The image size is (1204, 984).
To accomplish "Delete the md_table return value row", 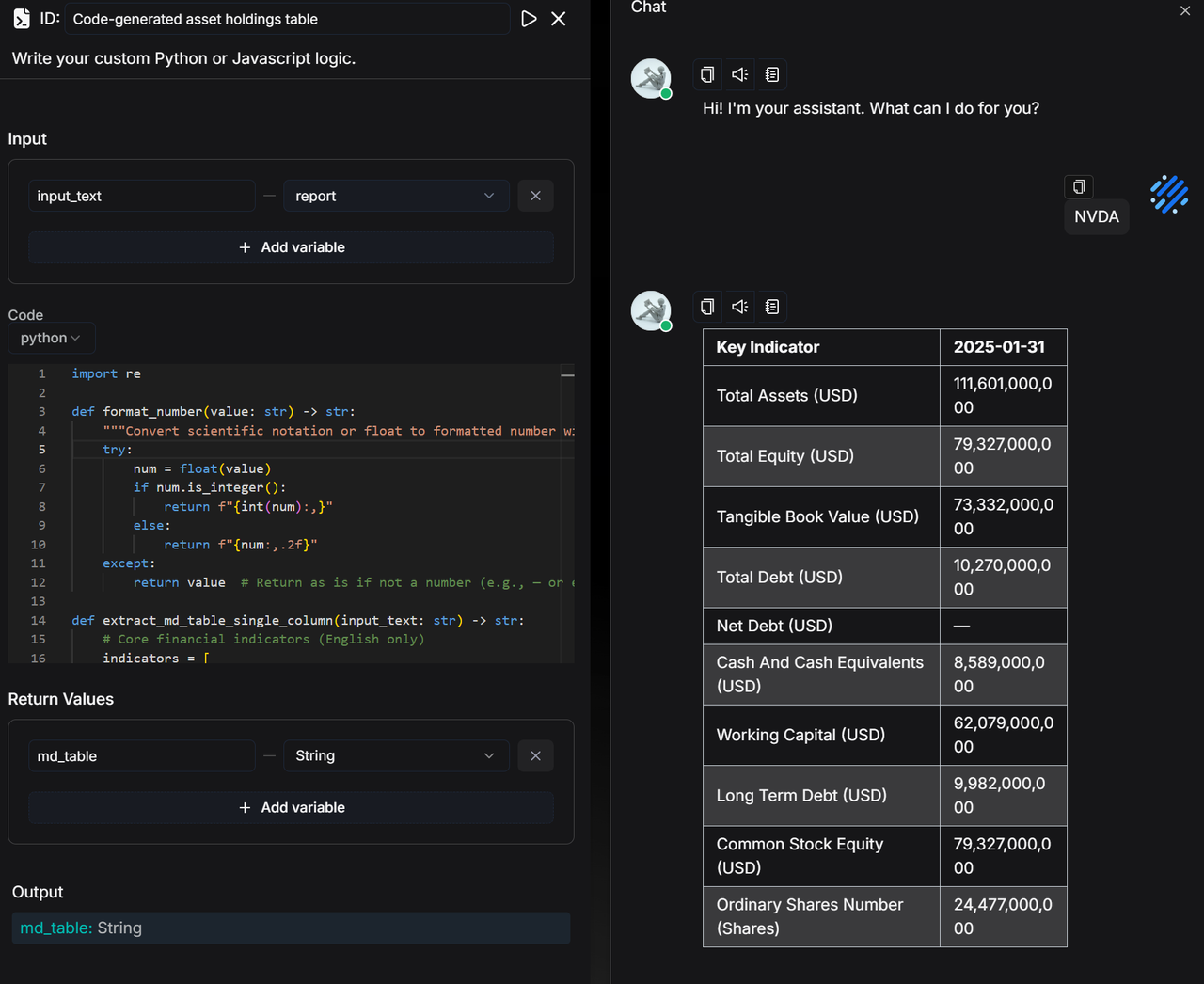I will click(535, 755).
